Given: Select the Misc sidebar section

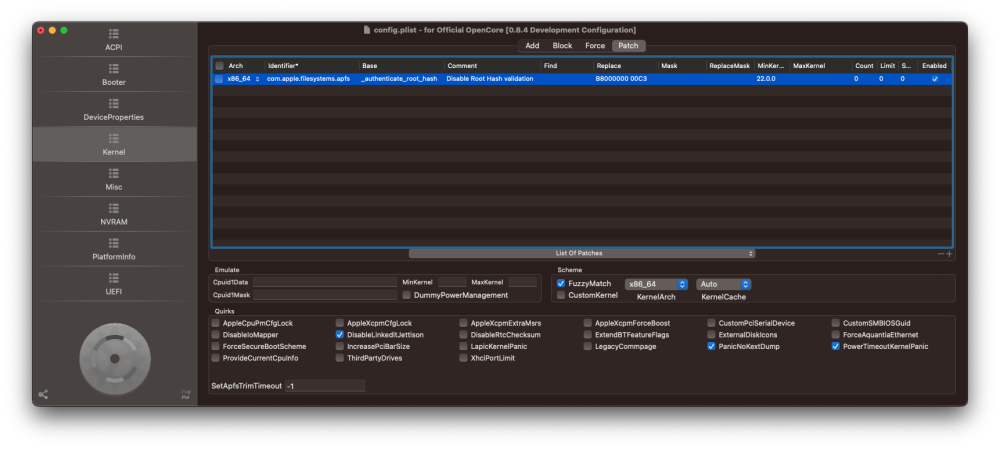Looking at the screenshot, I should point(114,180).
